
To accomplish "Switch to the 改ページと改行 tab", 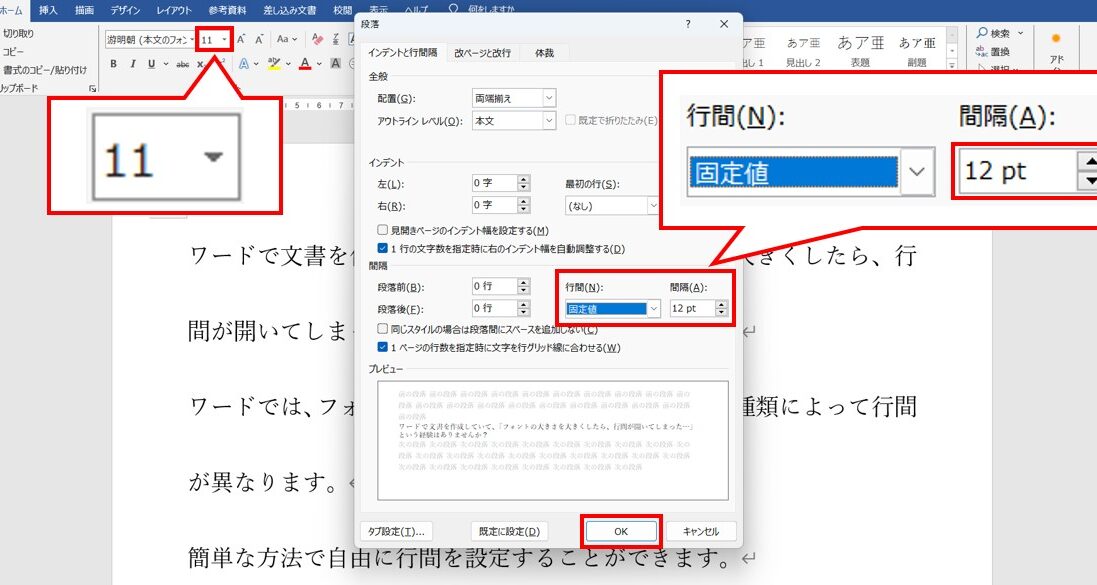I will click(x=482, y=53).
